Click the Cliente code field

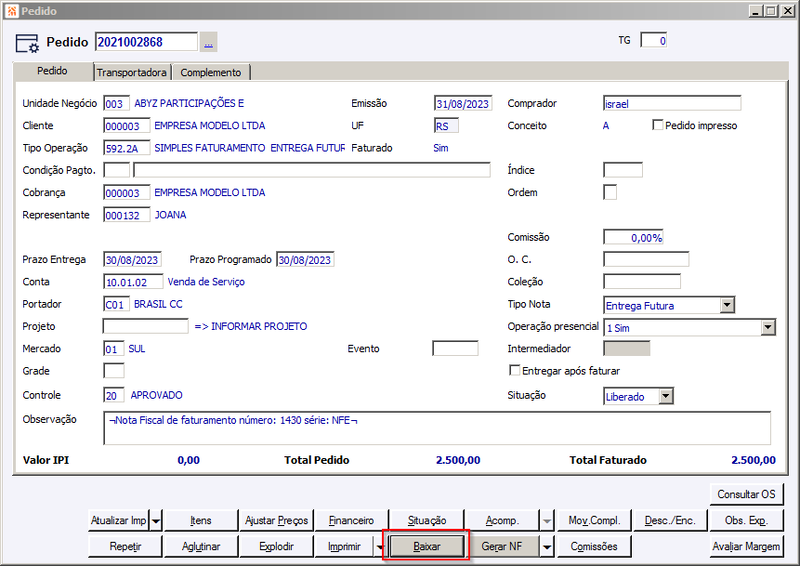pyautogui.click(x=127, y=126)
